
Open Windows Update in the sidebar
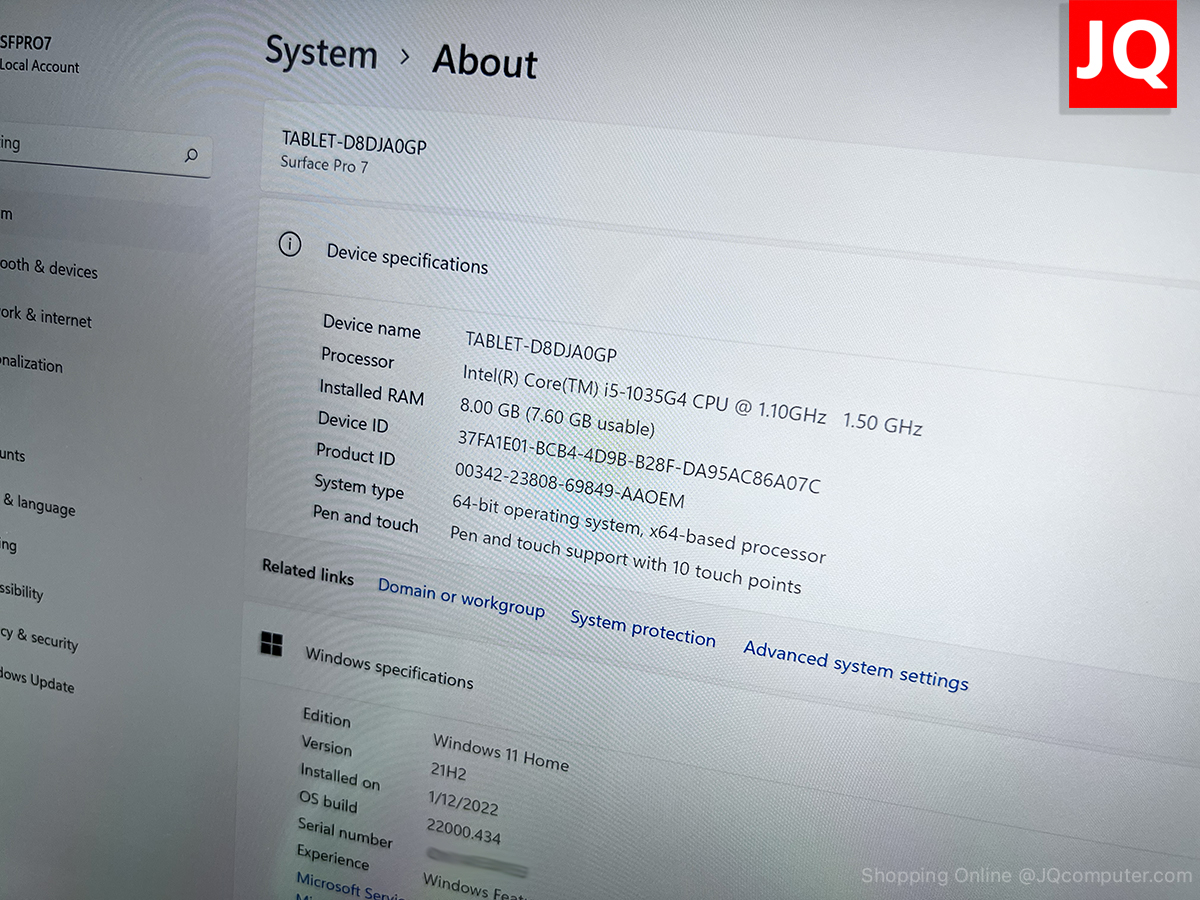click(37, 682)
